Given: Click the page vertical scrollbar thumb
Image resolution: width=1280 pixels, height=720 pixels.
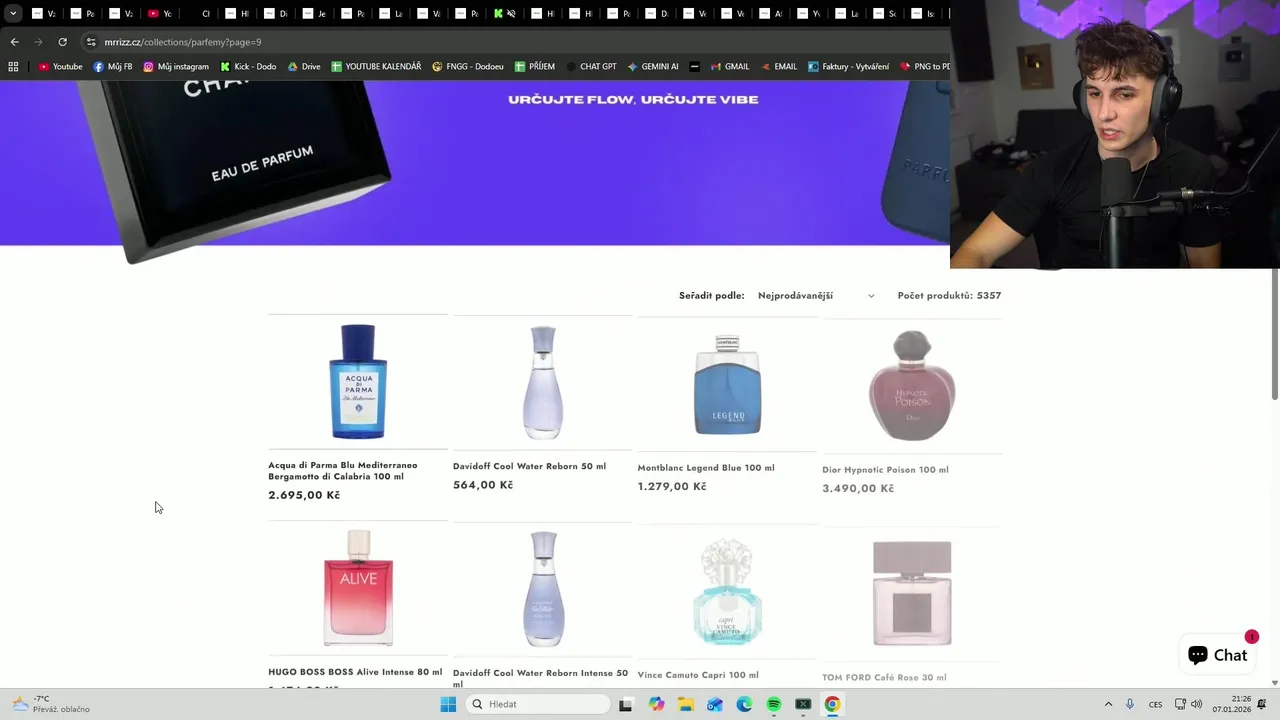Looking at the screenshot, I should click(x=1275, y=335).
